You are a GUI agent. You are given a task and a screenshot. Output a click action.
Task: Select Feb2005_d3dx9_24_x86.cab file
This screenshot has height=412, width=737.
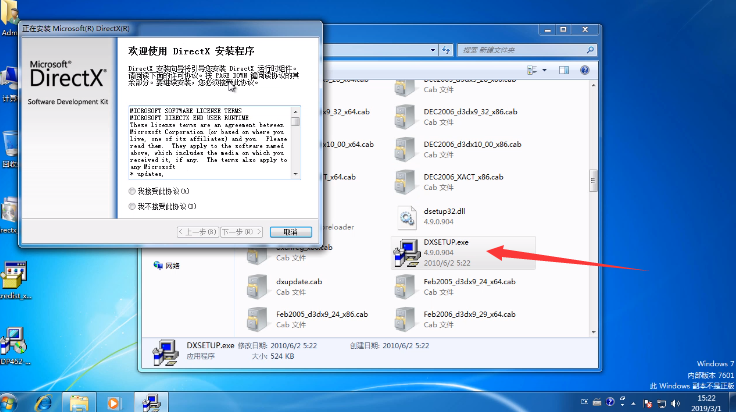tap(308, 319)
